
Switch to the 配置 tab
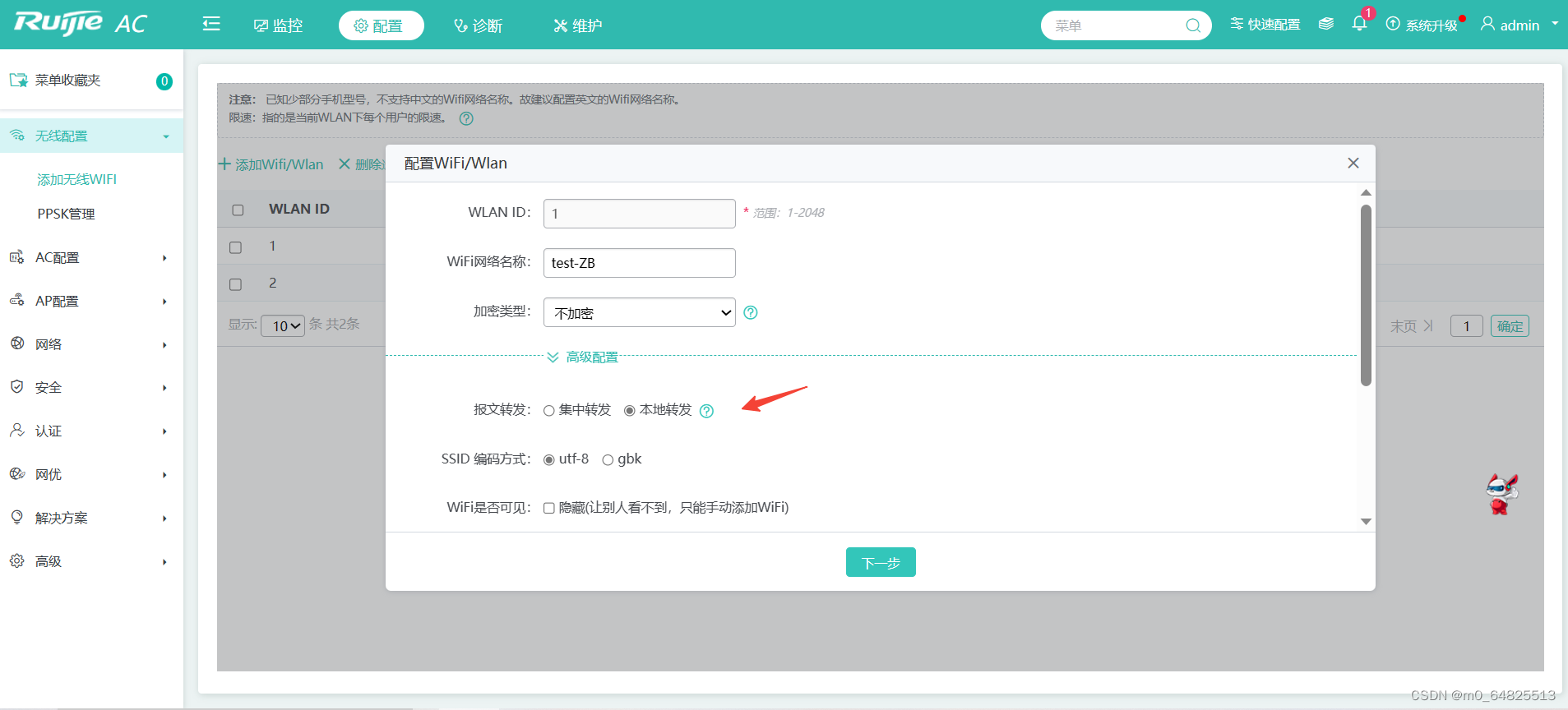(x=381, y=25)
